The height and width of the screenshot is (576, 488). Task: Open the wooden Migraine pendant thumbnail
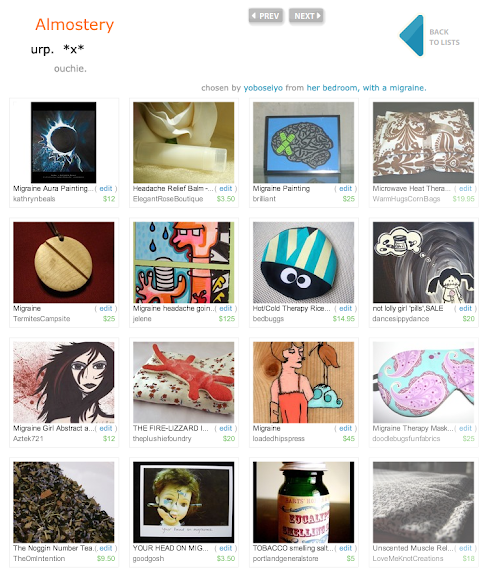[x=64, y=262]
